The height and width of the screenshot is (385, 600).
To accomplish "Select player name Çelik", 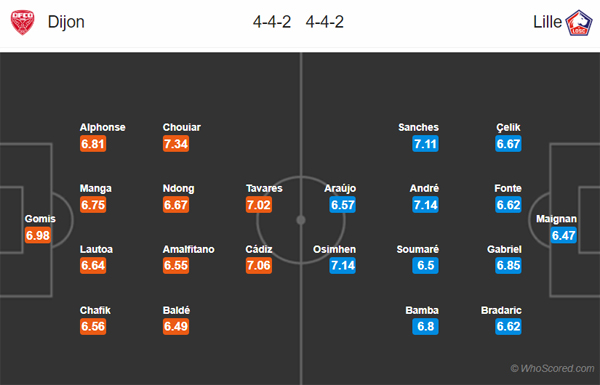I will click(x=508, y=127).
